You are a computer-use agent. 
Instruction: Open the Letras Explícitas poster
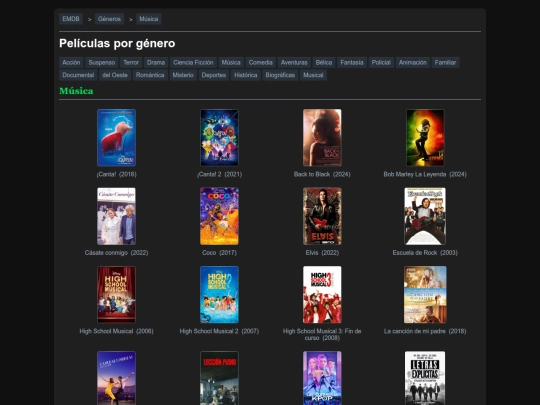pyautogui.click(x=425, y=378)
